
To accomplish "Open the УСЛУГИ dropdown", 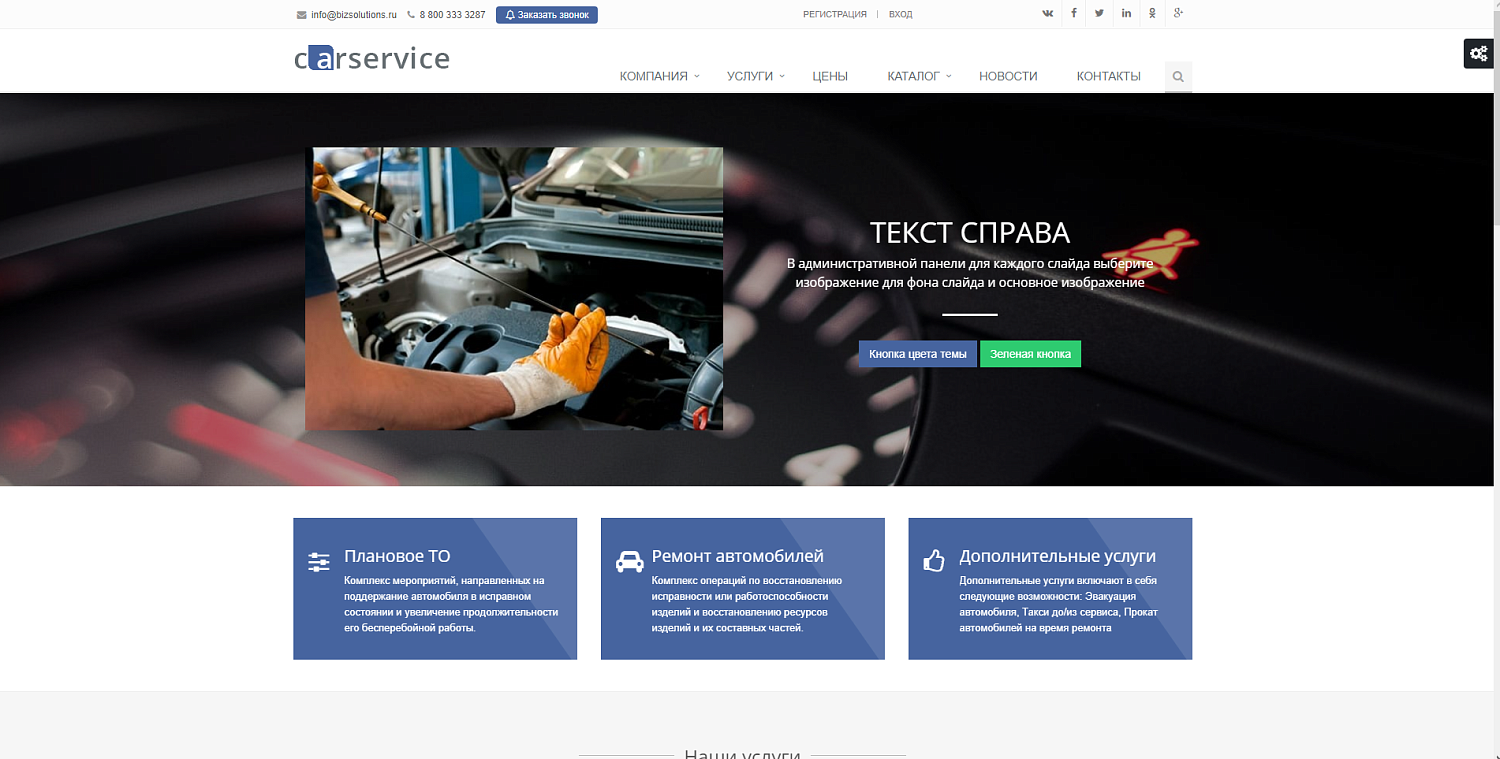I will pos(750,75).
